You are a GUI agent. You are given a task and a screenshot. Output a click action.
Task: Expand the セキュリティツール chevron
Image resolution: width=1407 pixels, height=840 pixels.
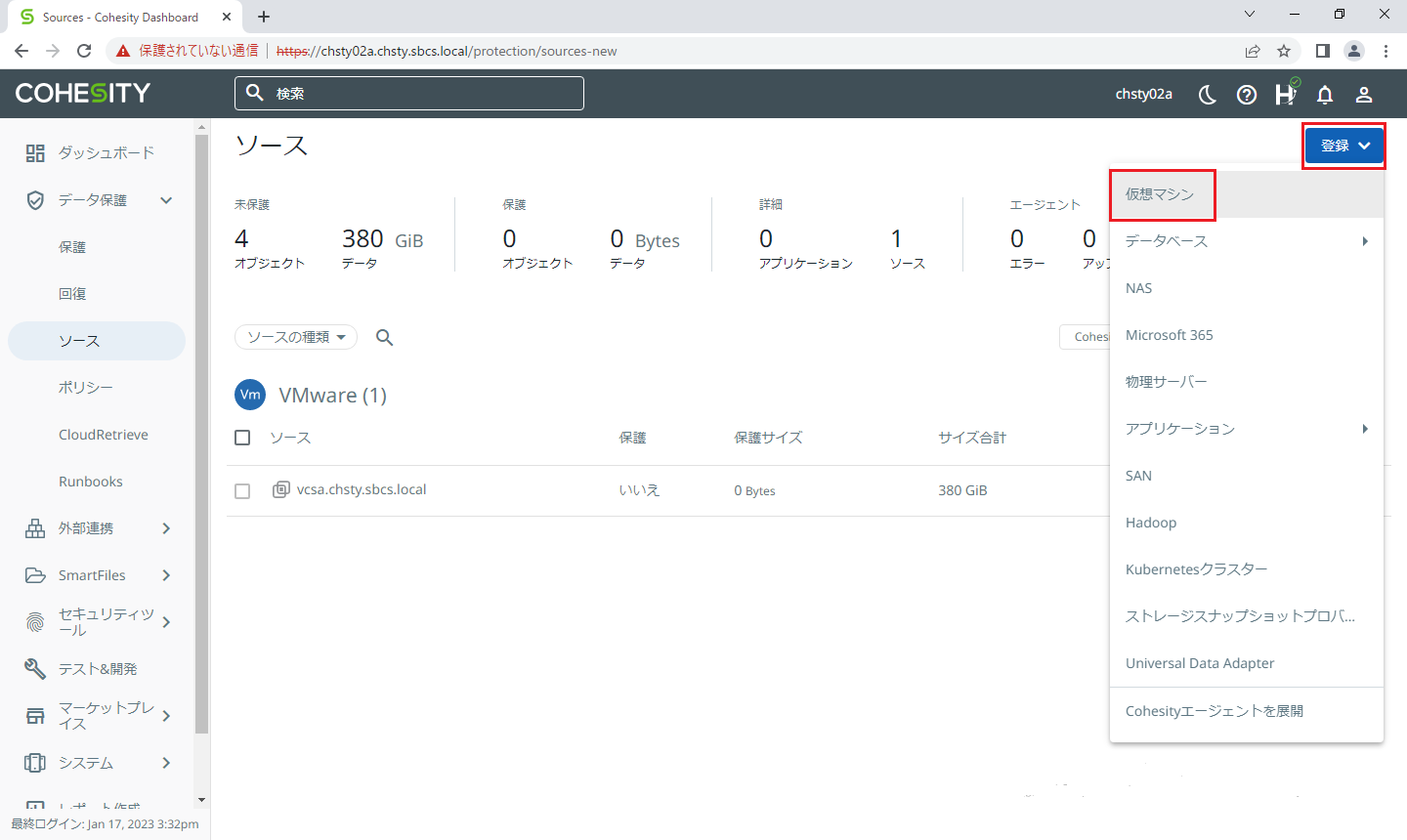[166, 622]
